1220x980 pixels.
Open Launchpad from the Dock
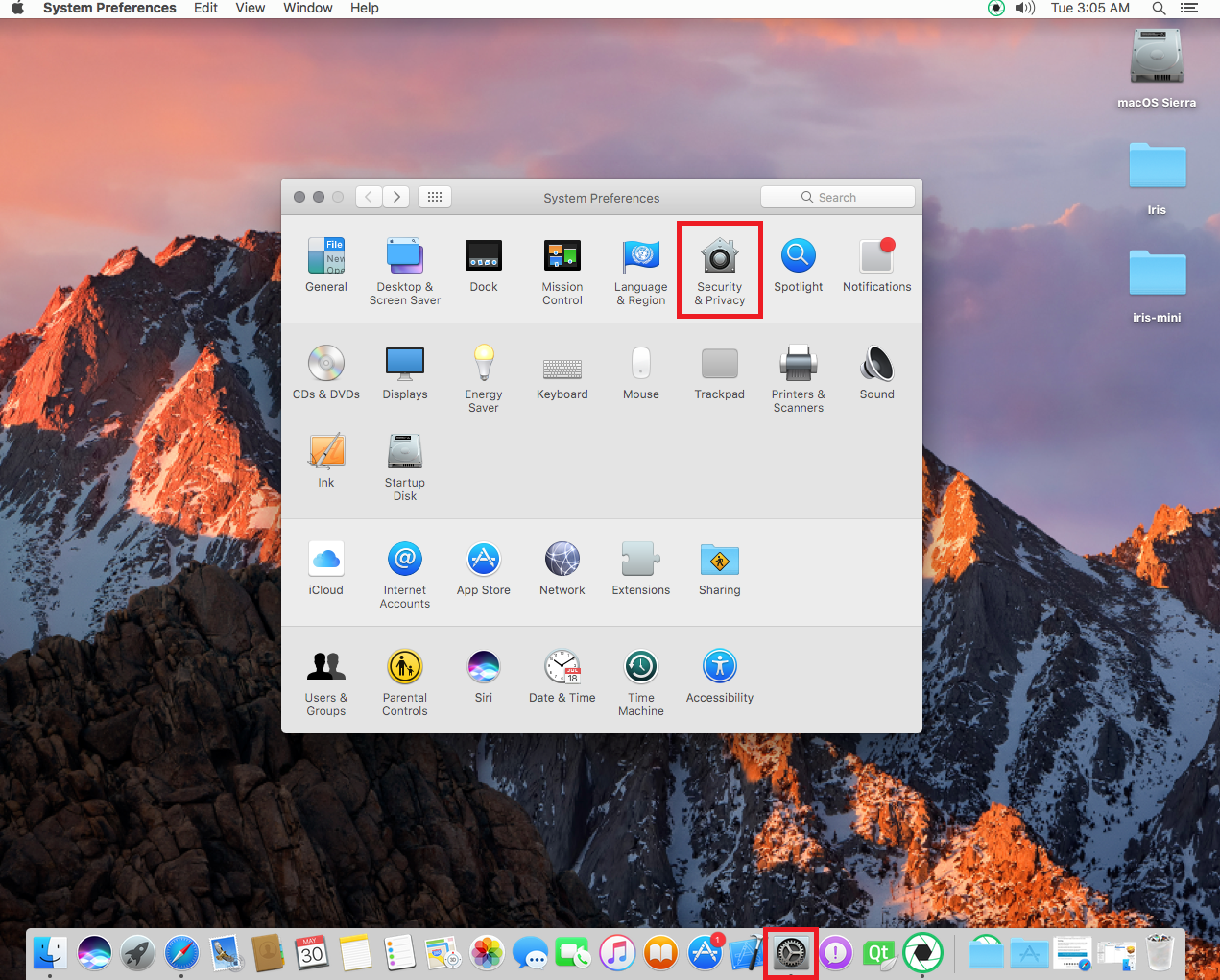click(x=138, y=953)
